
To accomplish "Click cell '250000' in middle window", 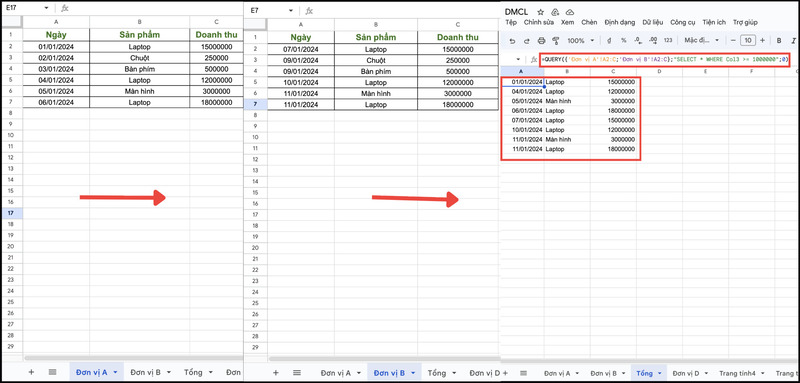I will pyautogui.click(x=458, y=60).
